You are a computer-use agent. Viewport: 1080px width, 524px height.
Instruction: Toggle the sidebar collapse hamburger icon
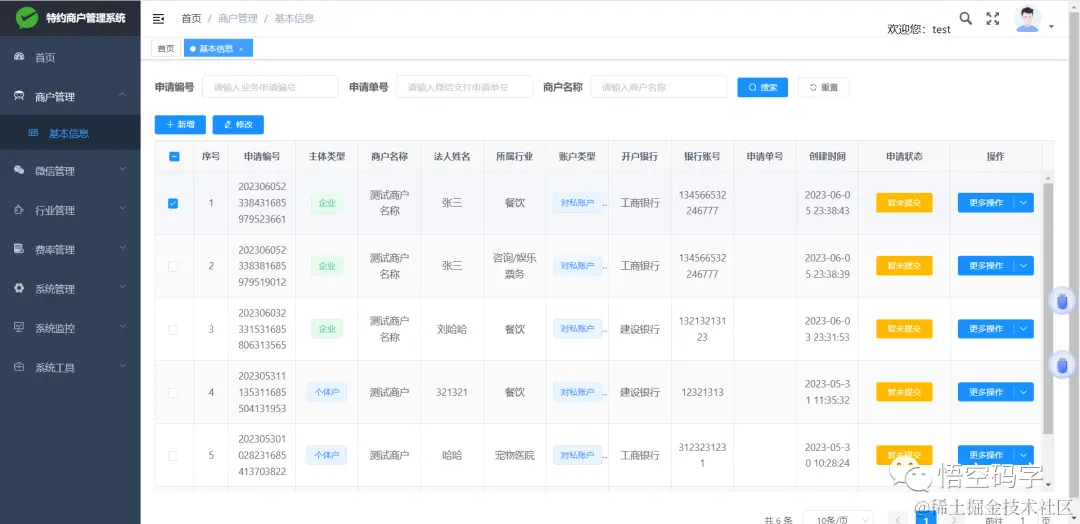tap(158, 19)
